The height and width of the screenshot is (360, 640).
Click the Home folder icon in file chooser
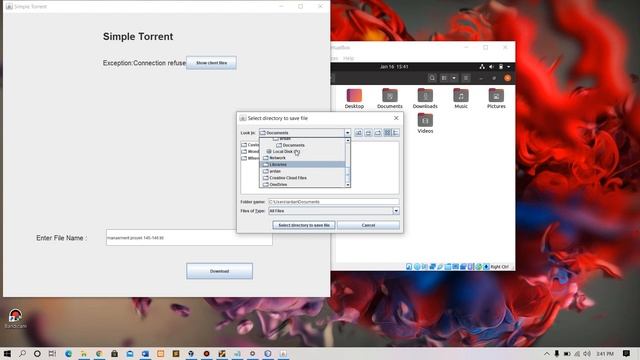(368, 133)
